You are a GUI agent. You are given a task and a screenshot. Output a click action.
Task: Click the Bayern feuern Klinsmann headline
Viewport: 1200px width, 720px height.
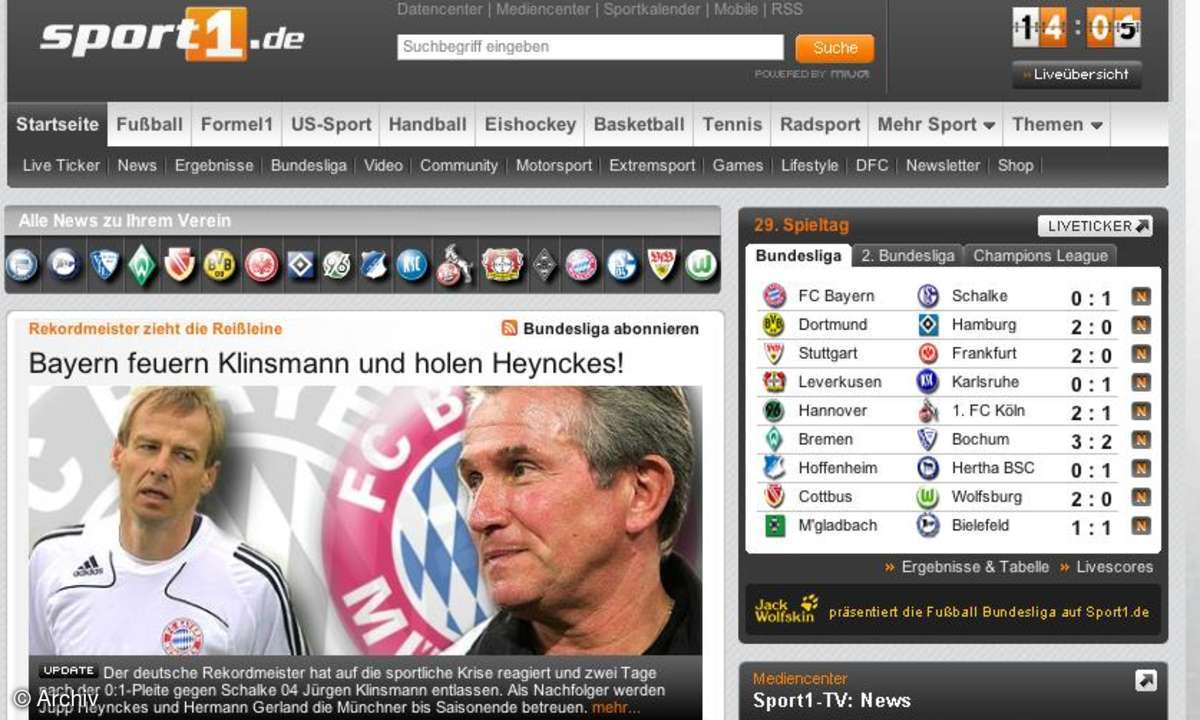326,363
